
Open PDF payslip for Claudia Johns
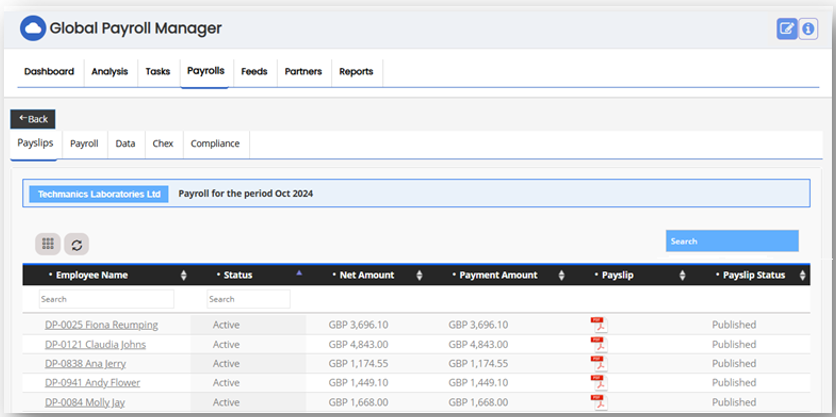(599, 344)
